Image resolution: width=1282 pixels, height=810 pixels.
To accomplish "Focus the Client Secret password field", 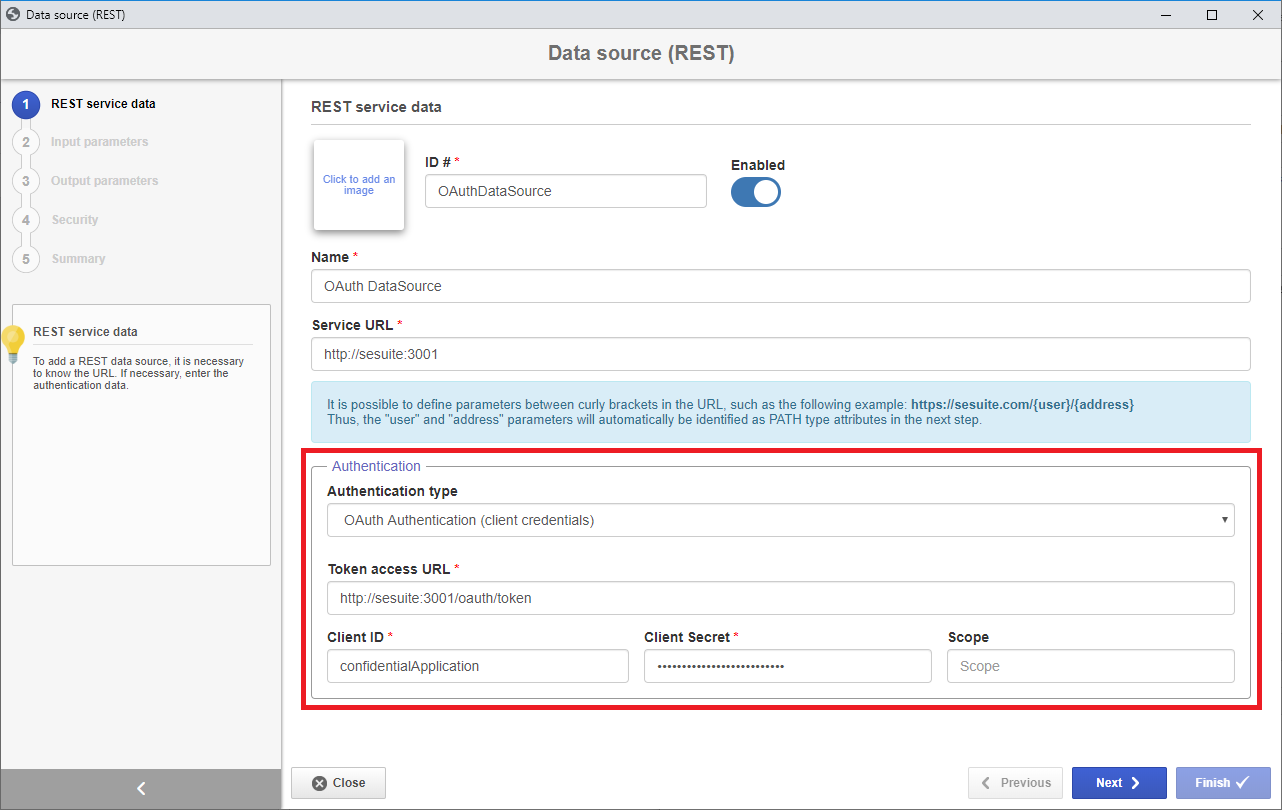I will coord(788,666).
